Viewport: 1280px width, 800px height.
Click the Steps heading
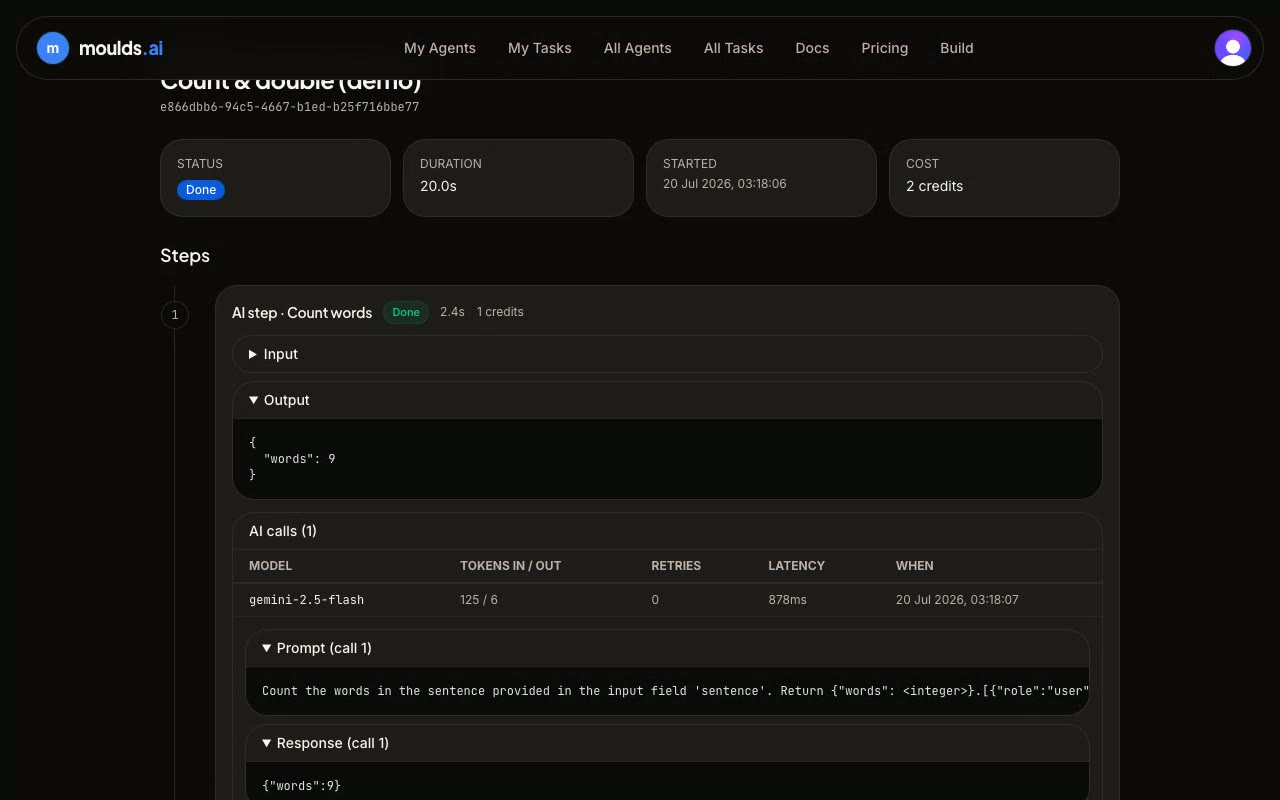coord(185,255)
